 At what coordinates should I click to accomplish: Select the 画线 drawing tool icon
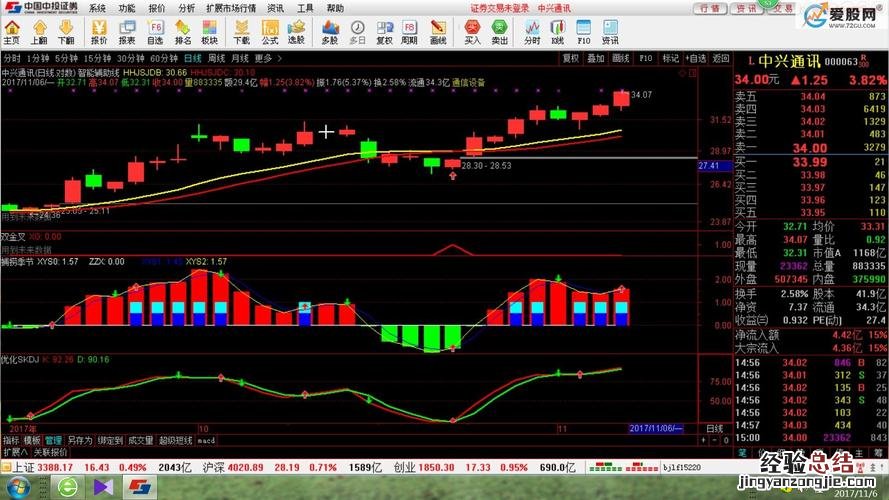coord(437,33)
